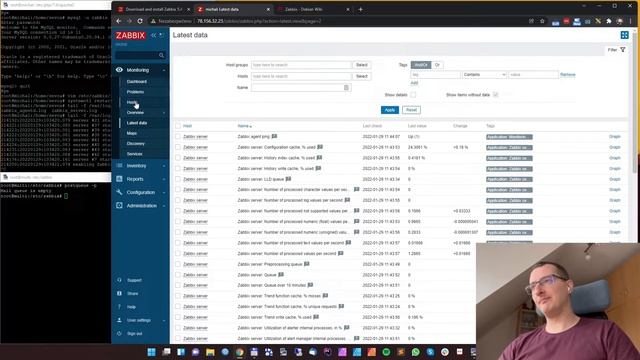Switch to the Zabbix - Debian Wiki browser tab
Image resolution: width=640 pixels, height=360 pixels.
click(313, 9)
